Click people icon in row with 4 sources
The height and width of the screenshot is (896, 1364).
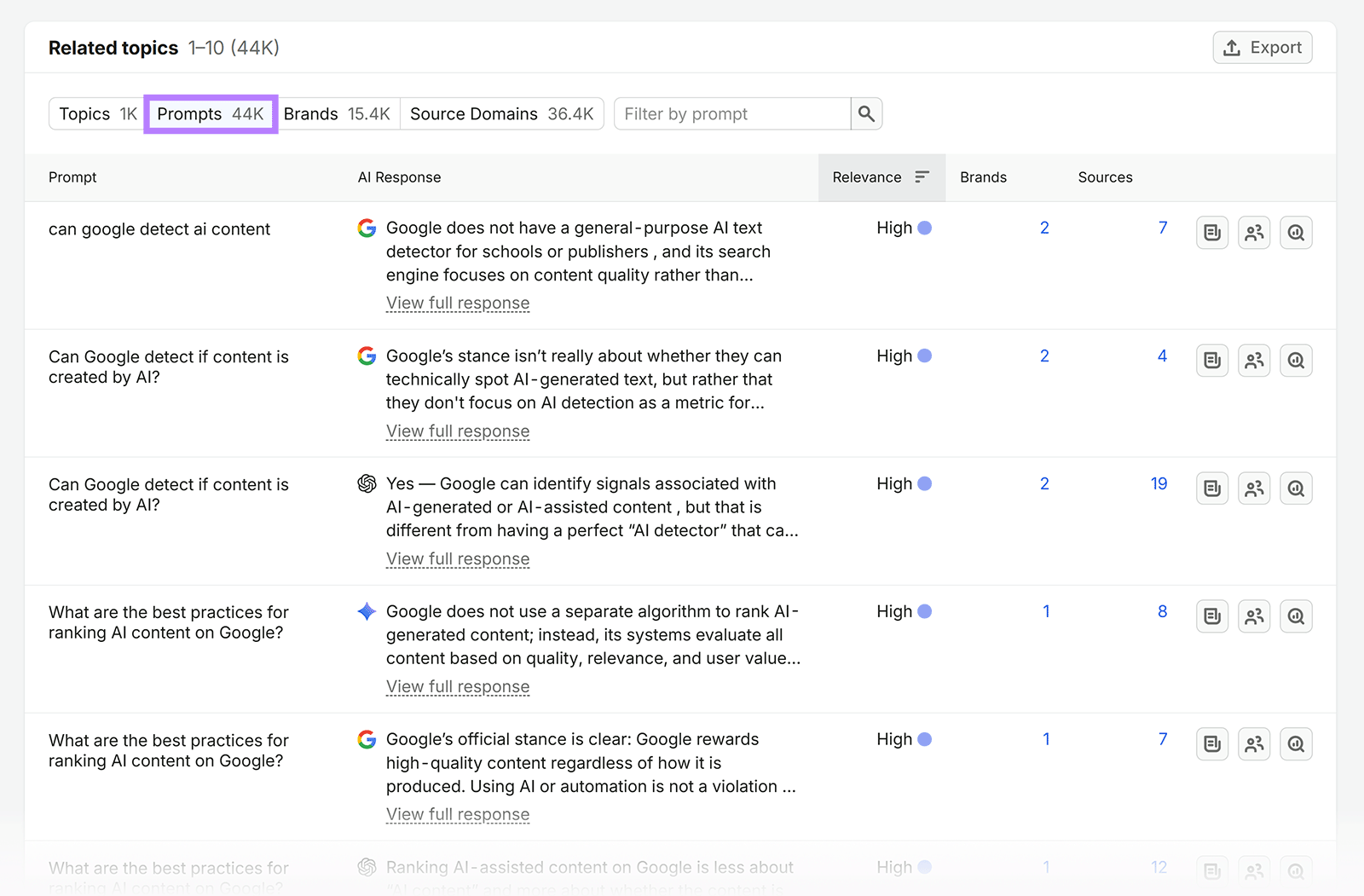[1254, 361]
